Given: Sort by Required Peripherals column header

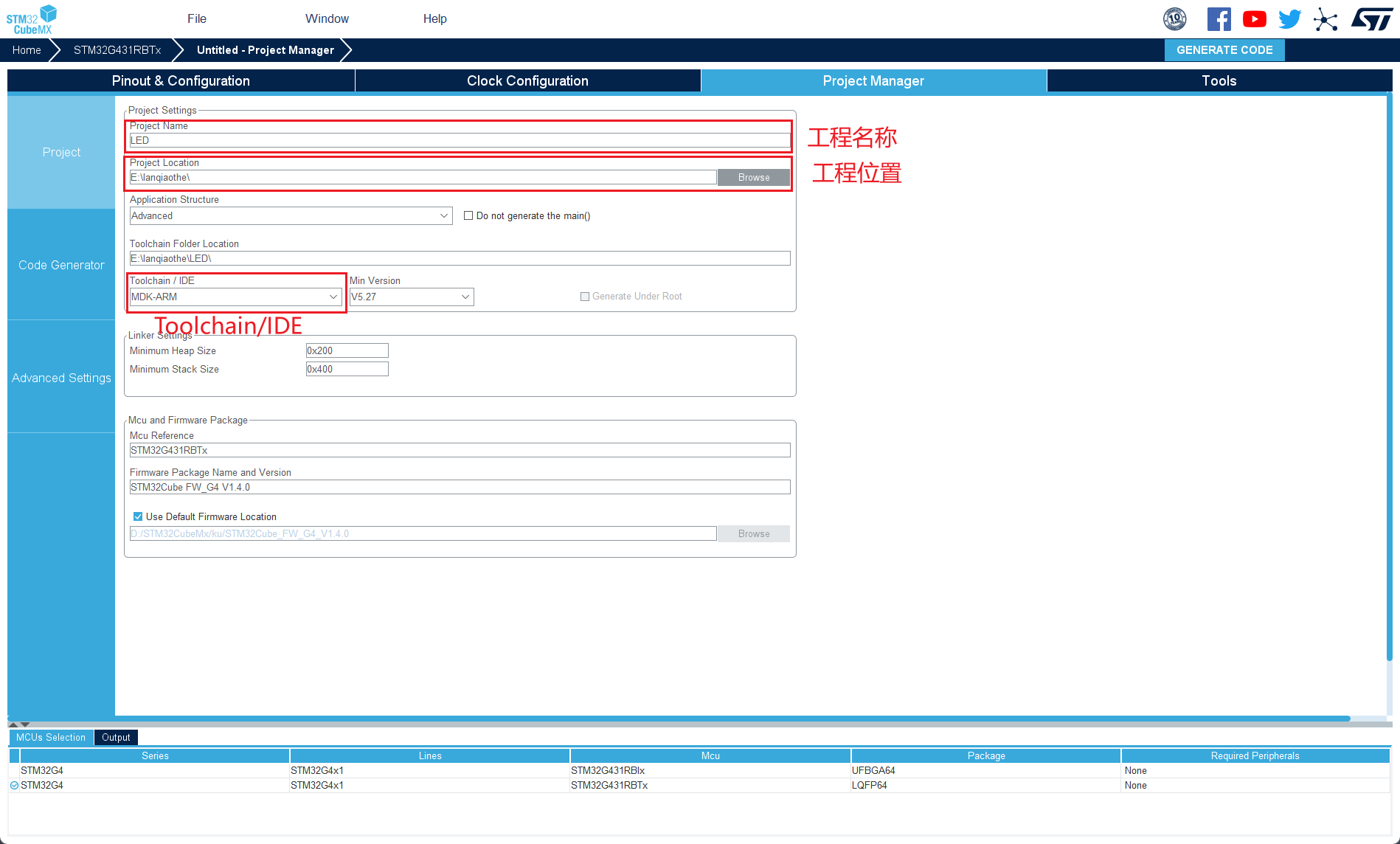Looking at the screenshot, I should pos(1255,756).
